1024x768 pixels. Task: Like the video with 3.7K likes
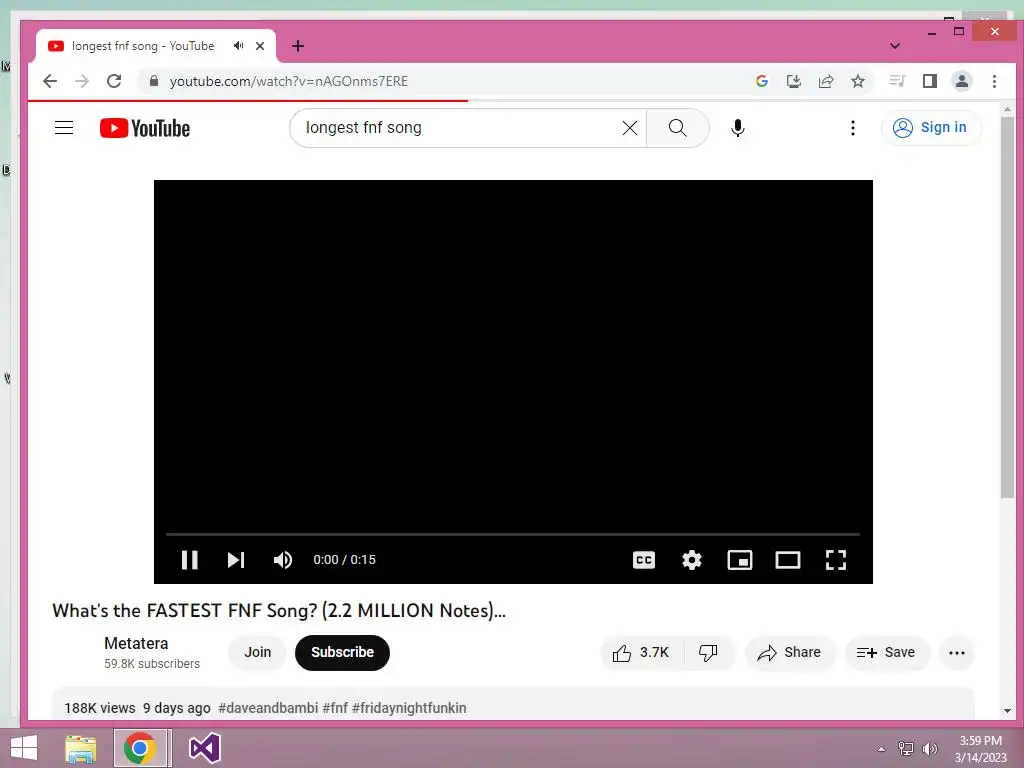(641, 652)
